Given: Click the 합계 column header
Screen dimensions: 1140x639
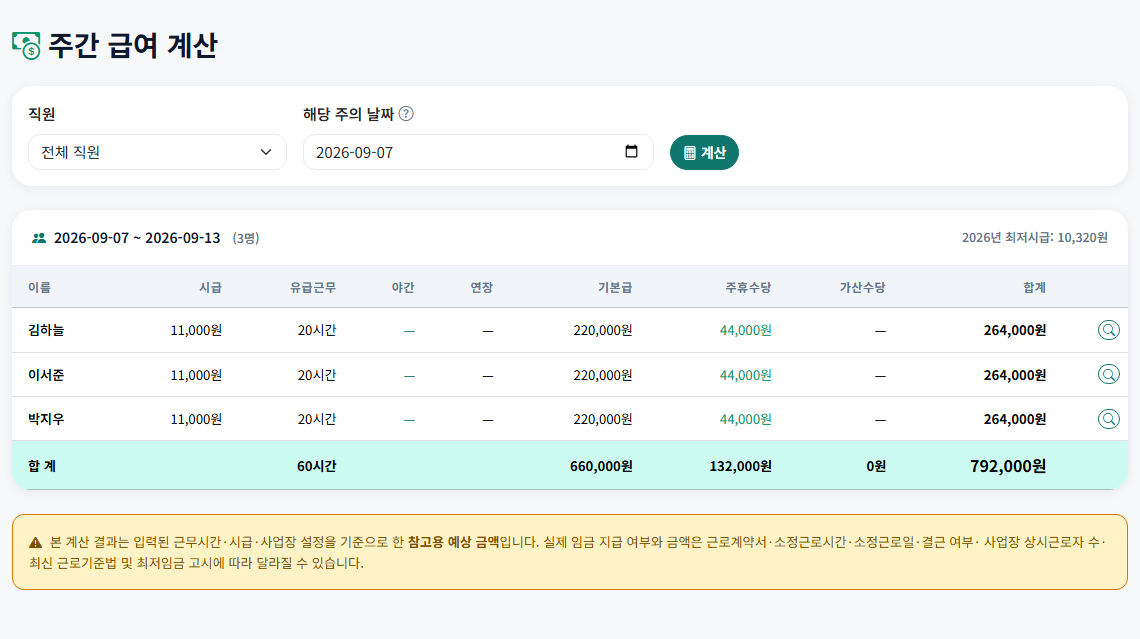Looking at the screenshot, I should pos(1034,287).
